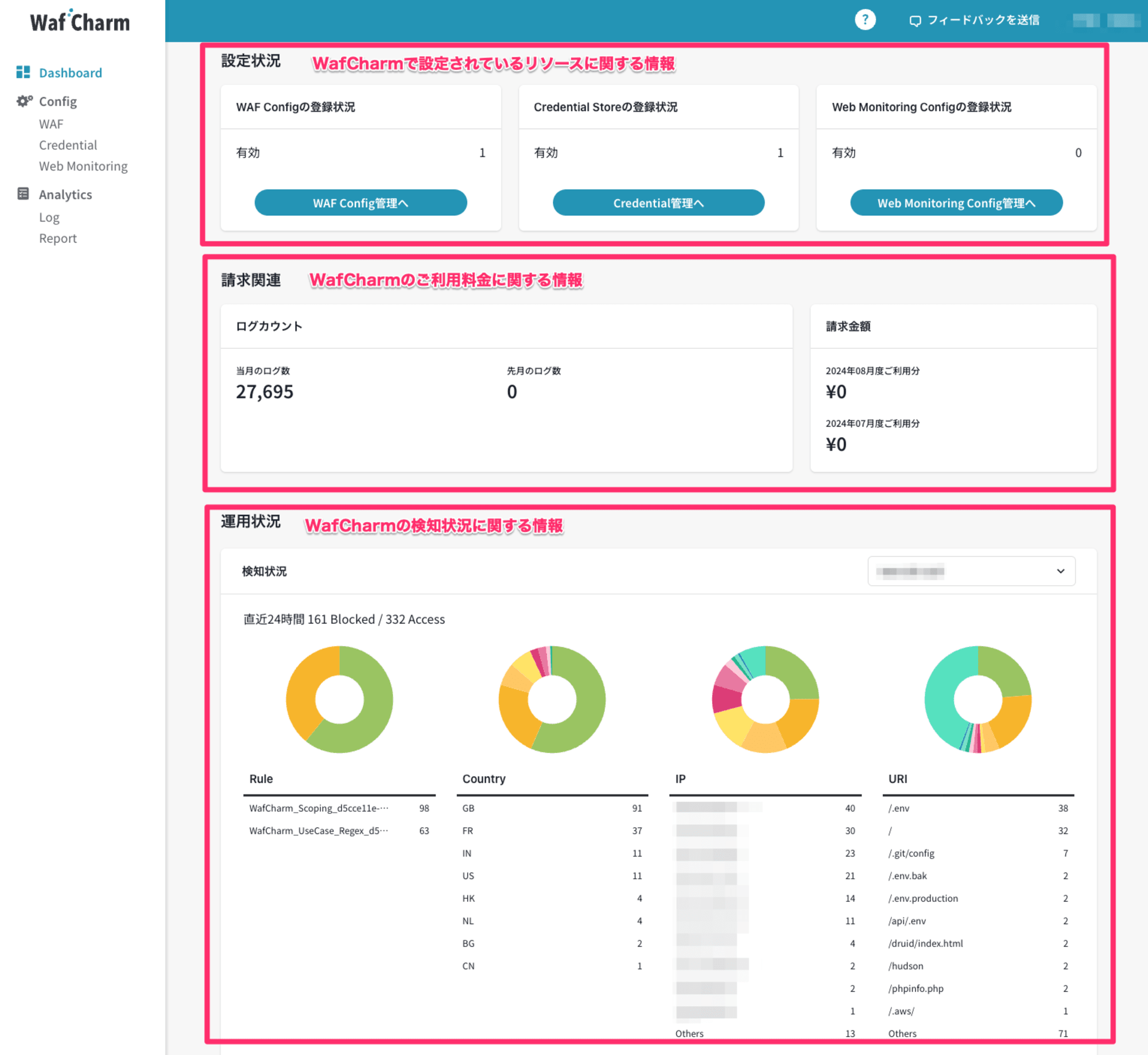
Task: Click the feedback speech bubble icon
Action: pyautogui.click(x=916, y=21)
